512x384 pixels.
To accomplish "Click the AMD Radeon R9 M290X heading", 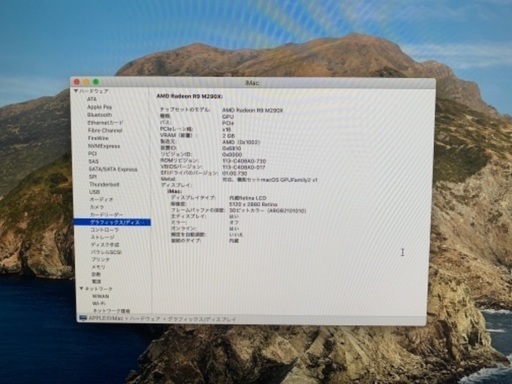I will point(190,96).
